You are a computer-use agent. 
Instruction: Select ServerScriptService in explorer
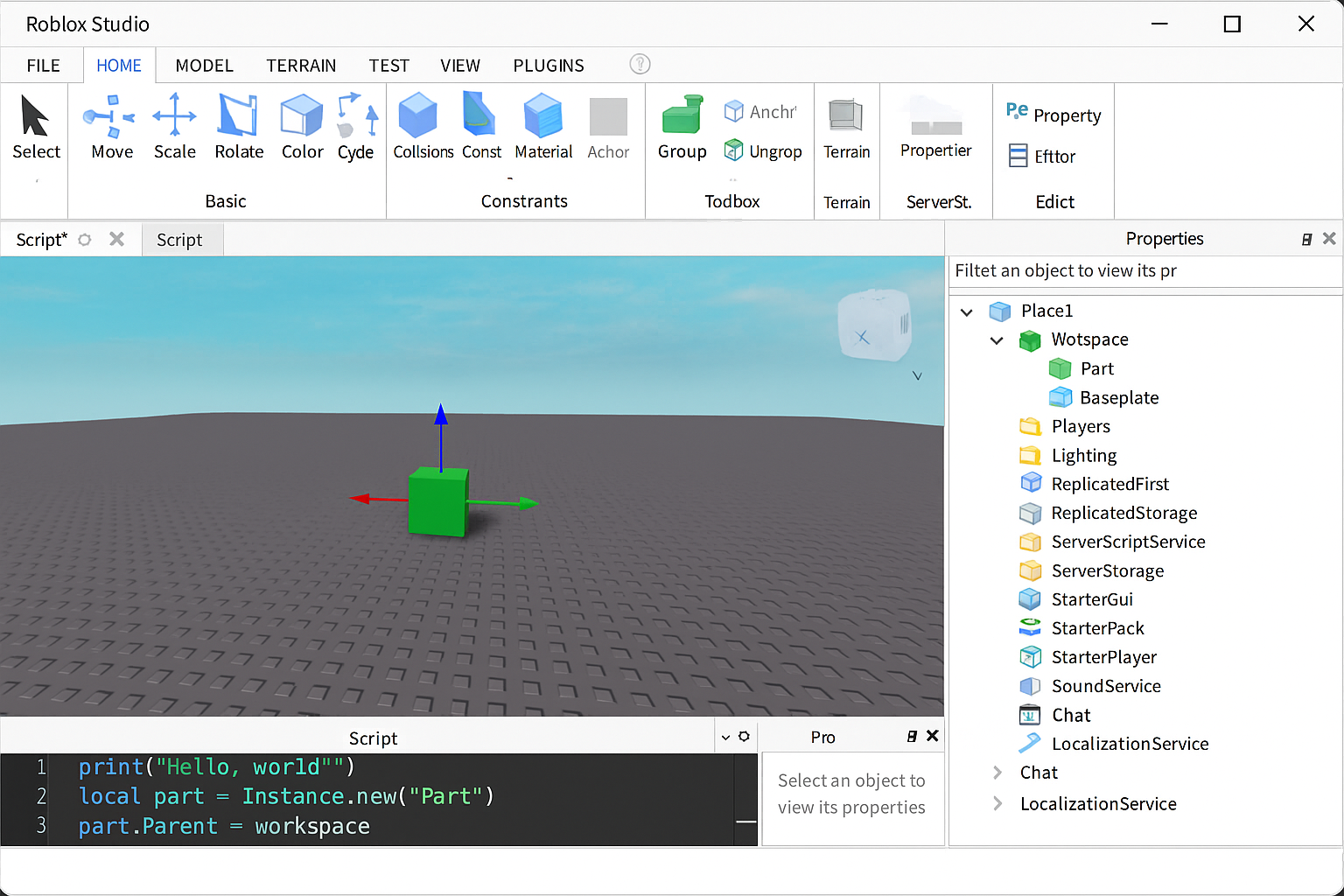pos(1112,542)
